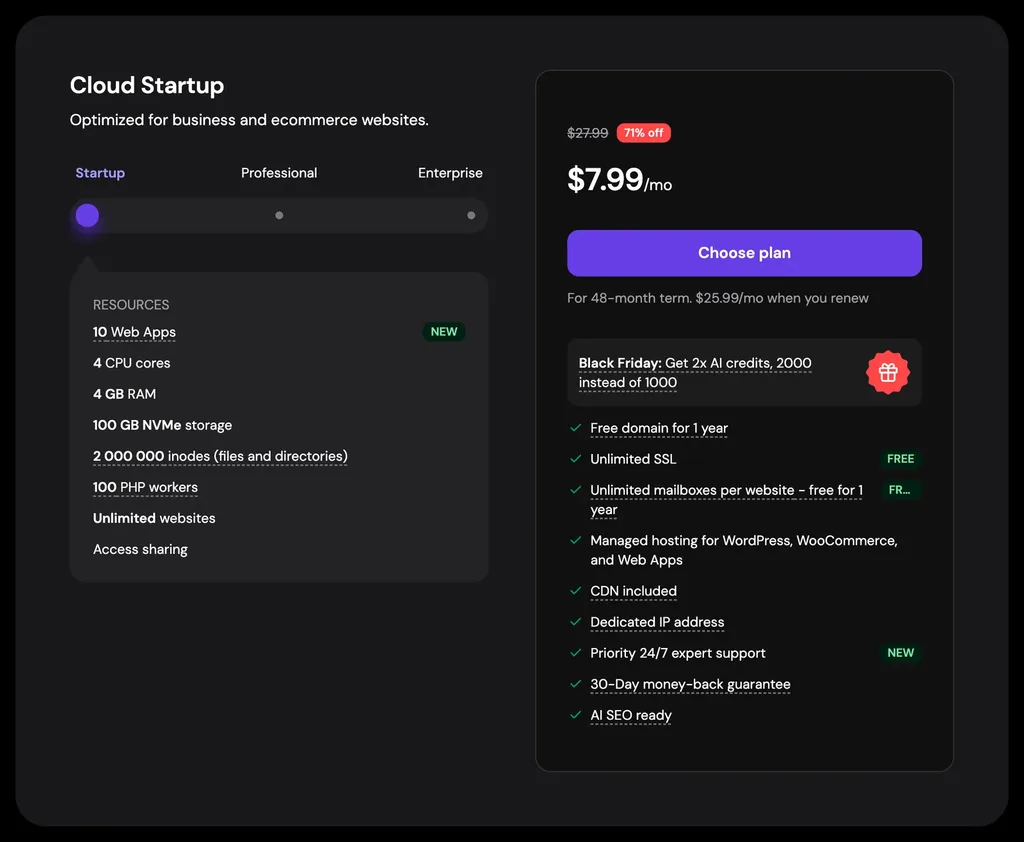Click the Unlimited websites entry
The height and width of the screenshot is (842, 1024).
pos(154,518)
